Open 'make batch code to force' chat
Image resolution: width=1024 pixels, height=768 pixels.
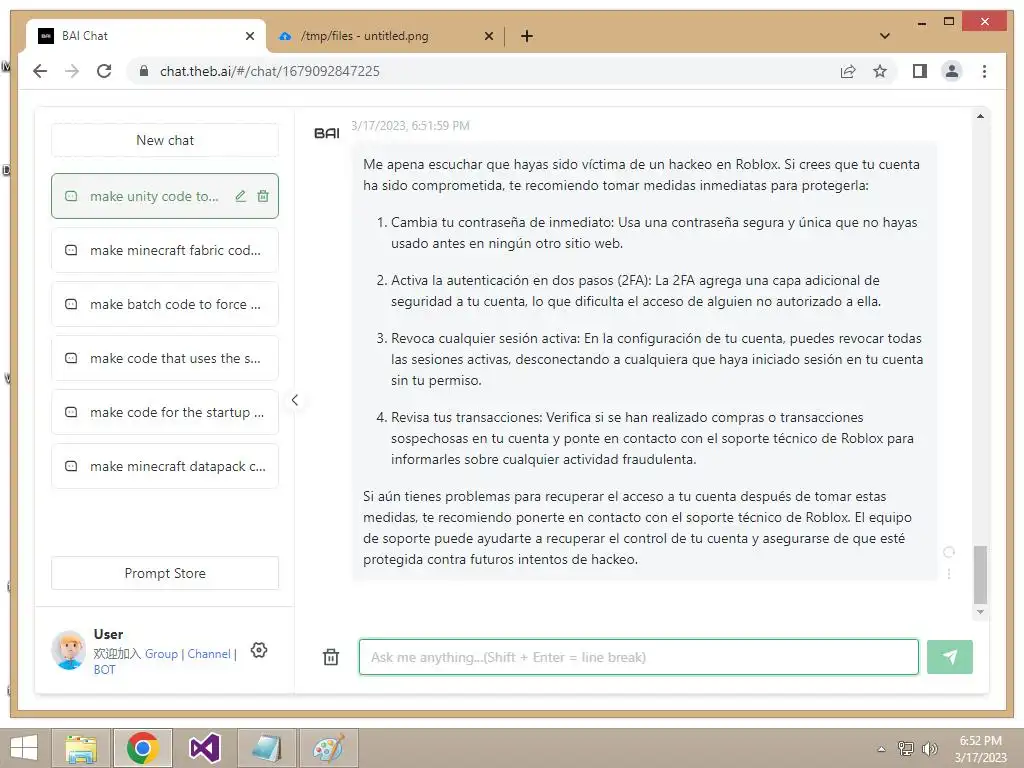[x=165, y=304]
